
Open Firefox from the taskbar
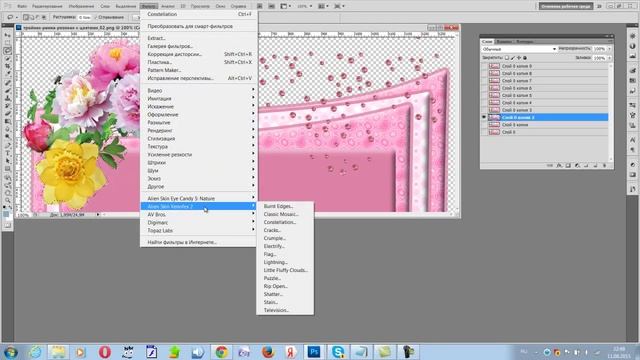[268, 351]
